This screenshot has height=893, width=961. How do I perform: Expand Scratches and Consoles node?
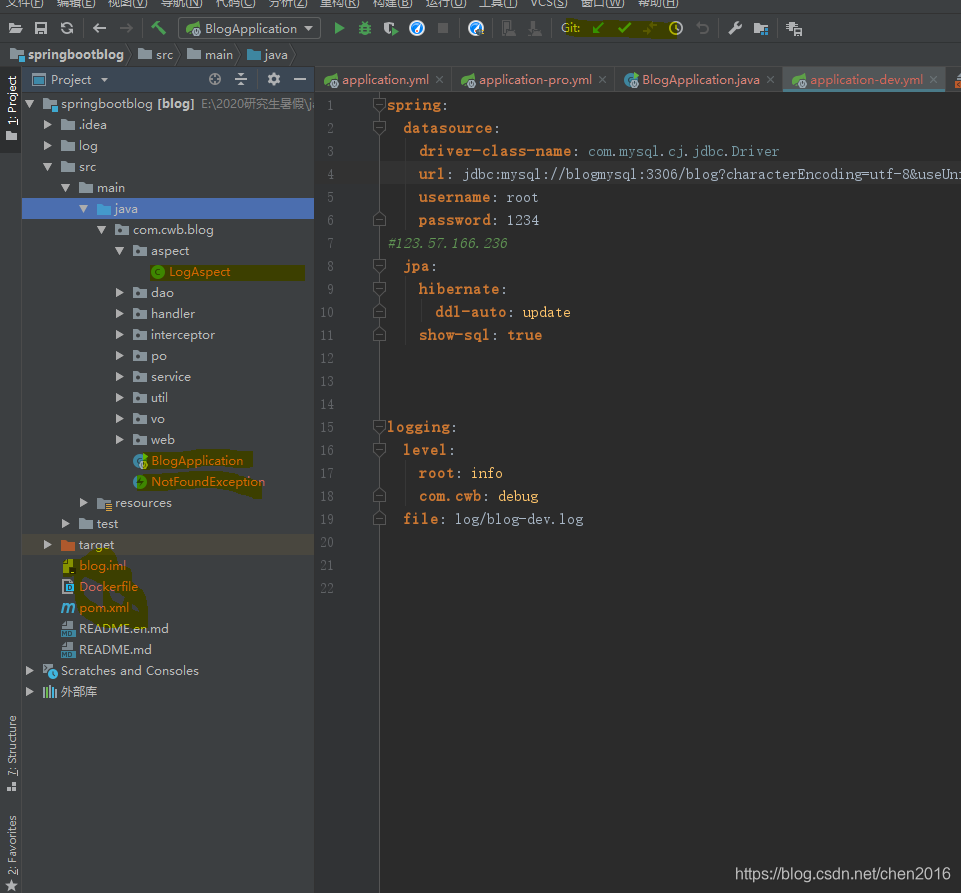click(x=29, y=671)
